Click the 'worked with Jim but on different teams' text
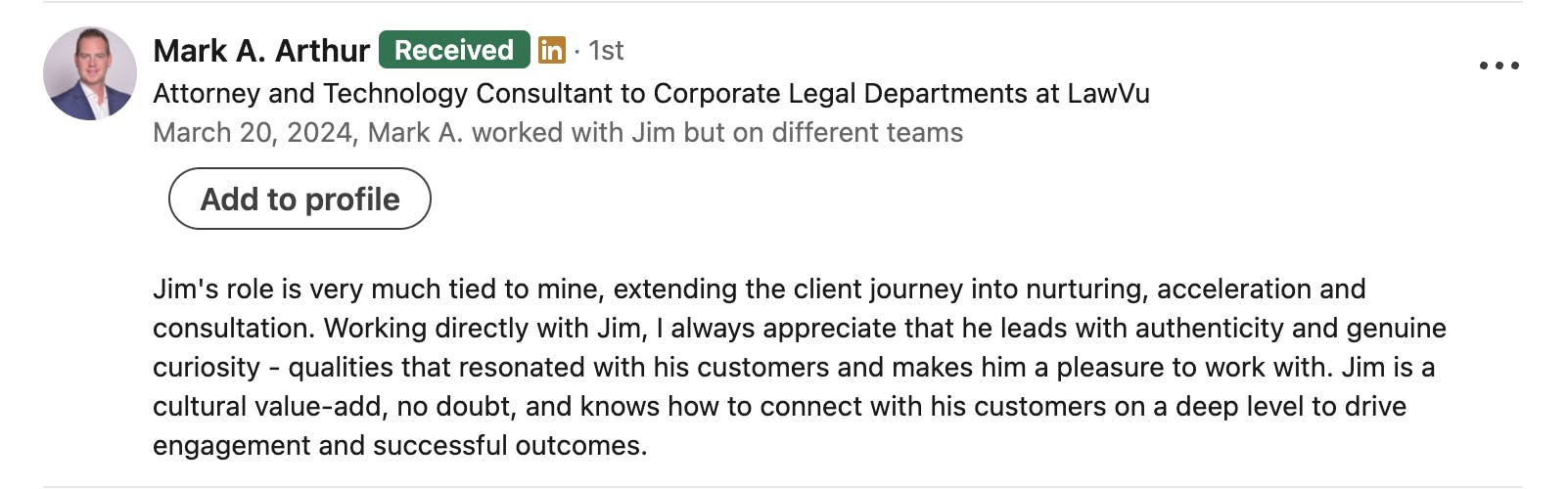Viewport: 1568px width, 489px height. point(717,133)
